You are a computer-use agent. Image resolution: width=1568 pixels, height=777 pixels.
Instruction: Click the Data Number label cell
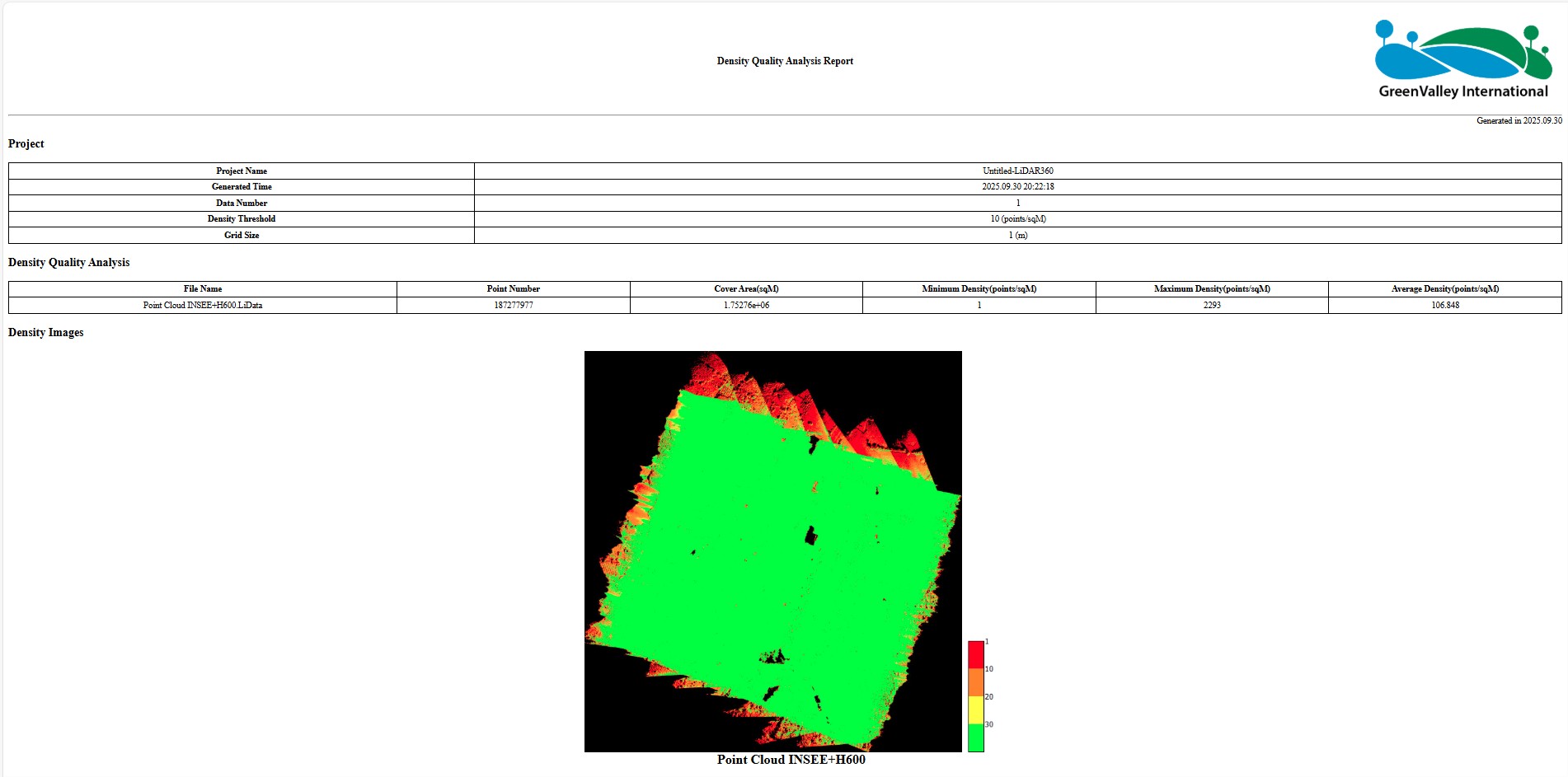242,203
